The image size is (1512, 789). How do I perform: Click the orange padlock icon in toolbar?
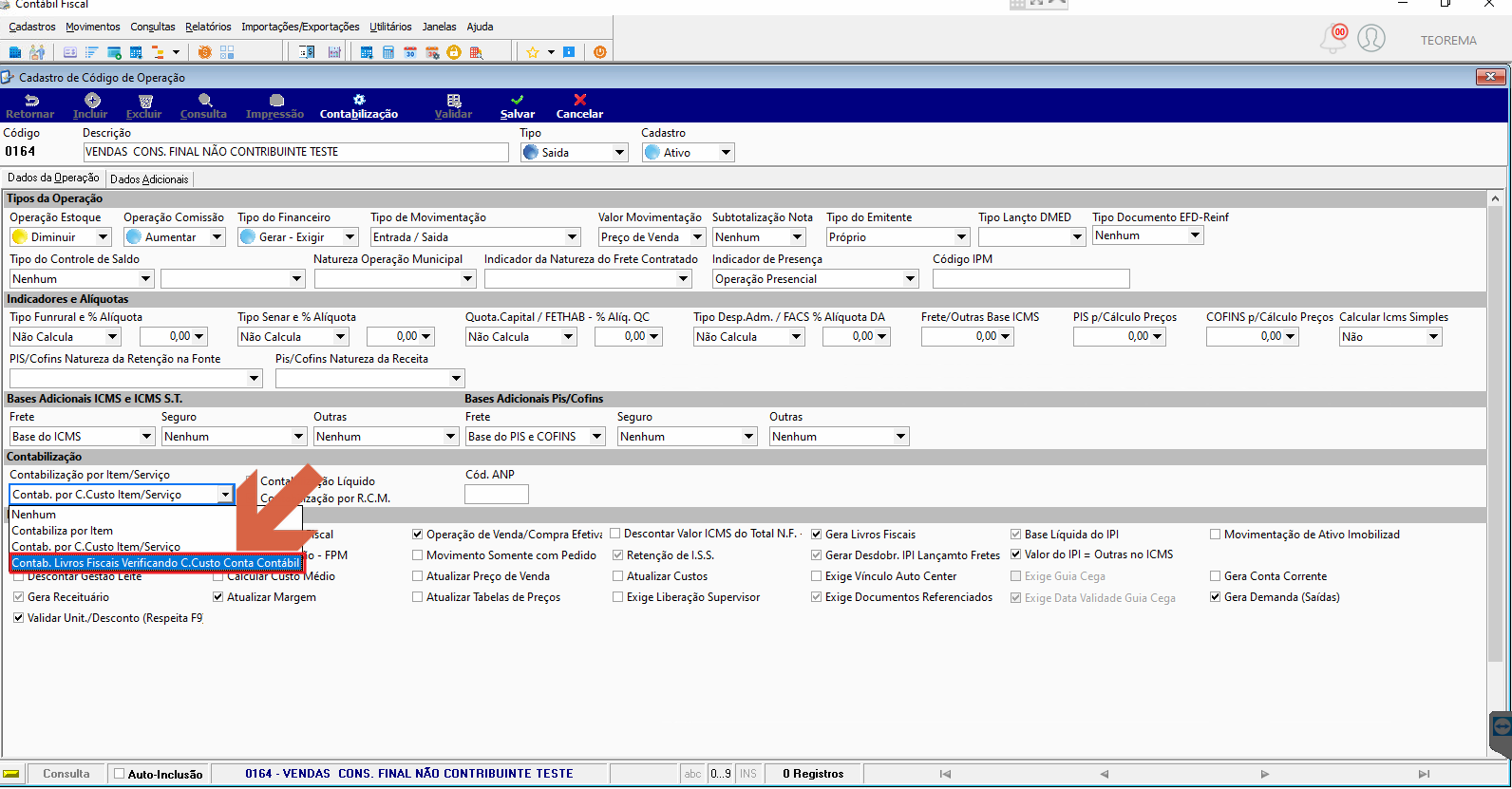tap(454, 52)
